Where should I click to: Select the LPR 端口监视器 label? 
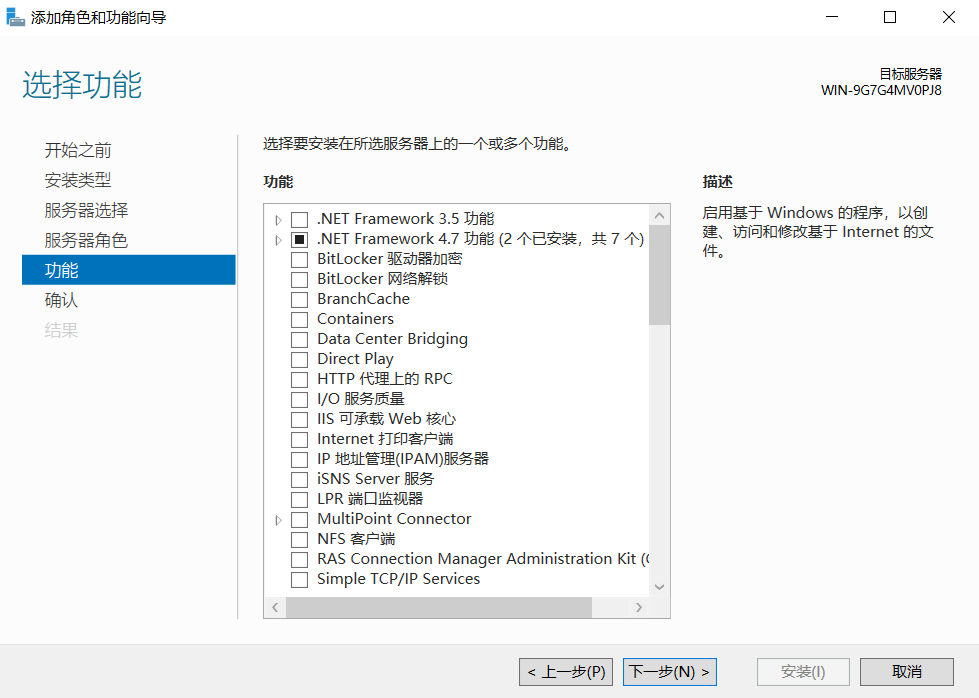370,499
